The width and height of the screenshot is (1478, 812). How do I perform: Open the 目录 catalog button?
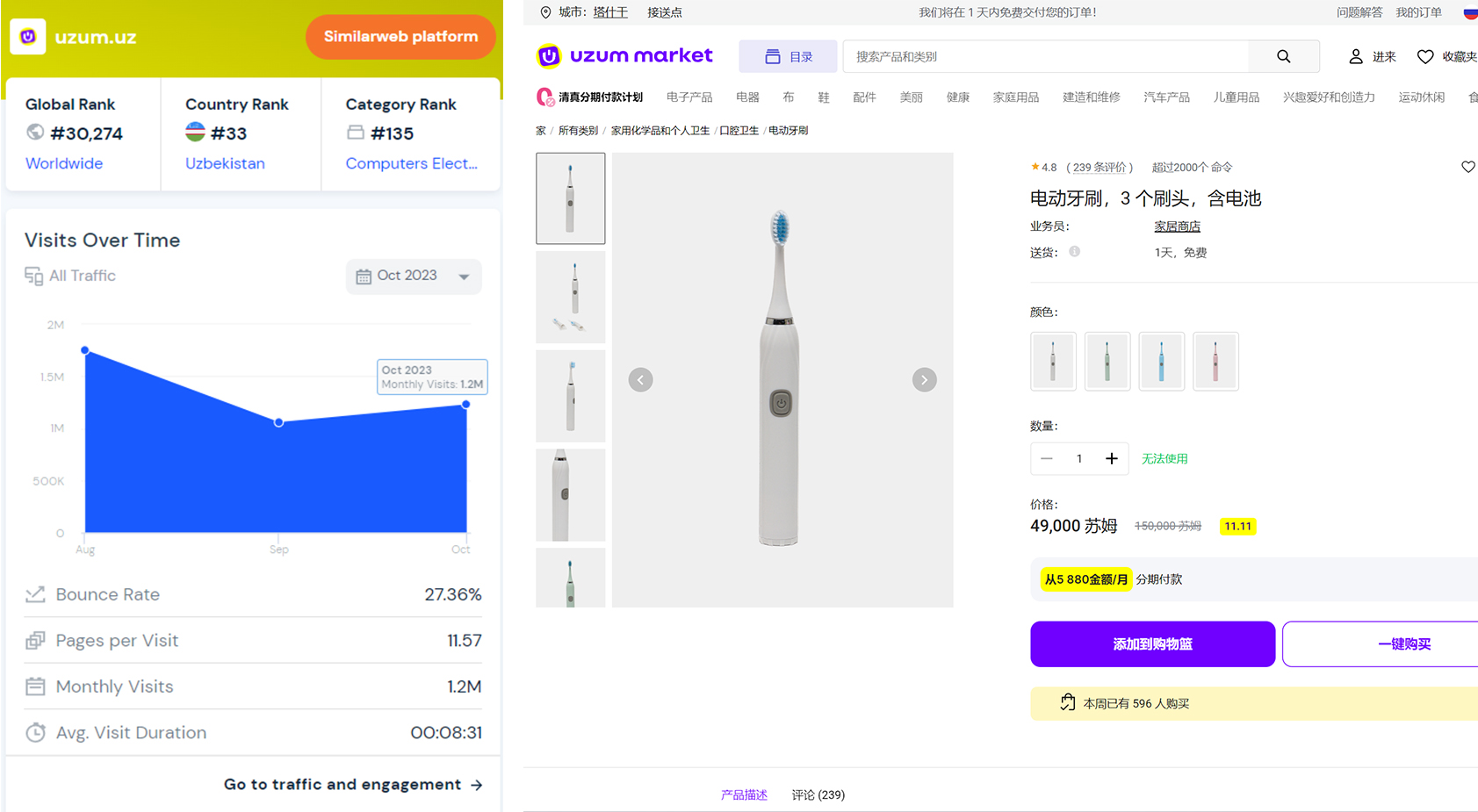click(x=788, y=56)
